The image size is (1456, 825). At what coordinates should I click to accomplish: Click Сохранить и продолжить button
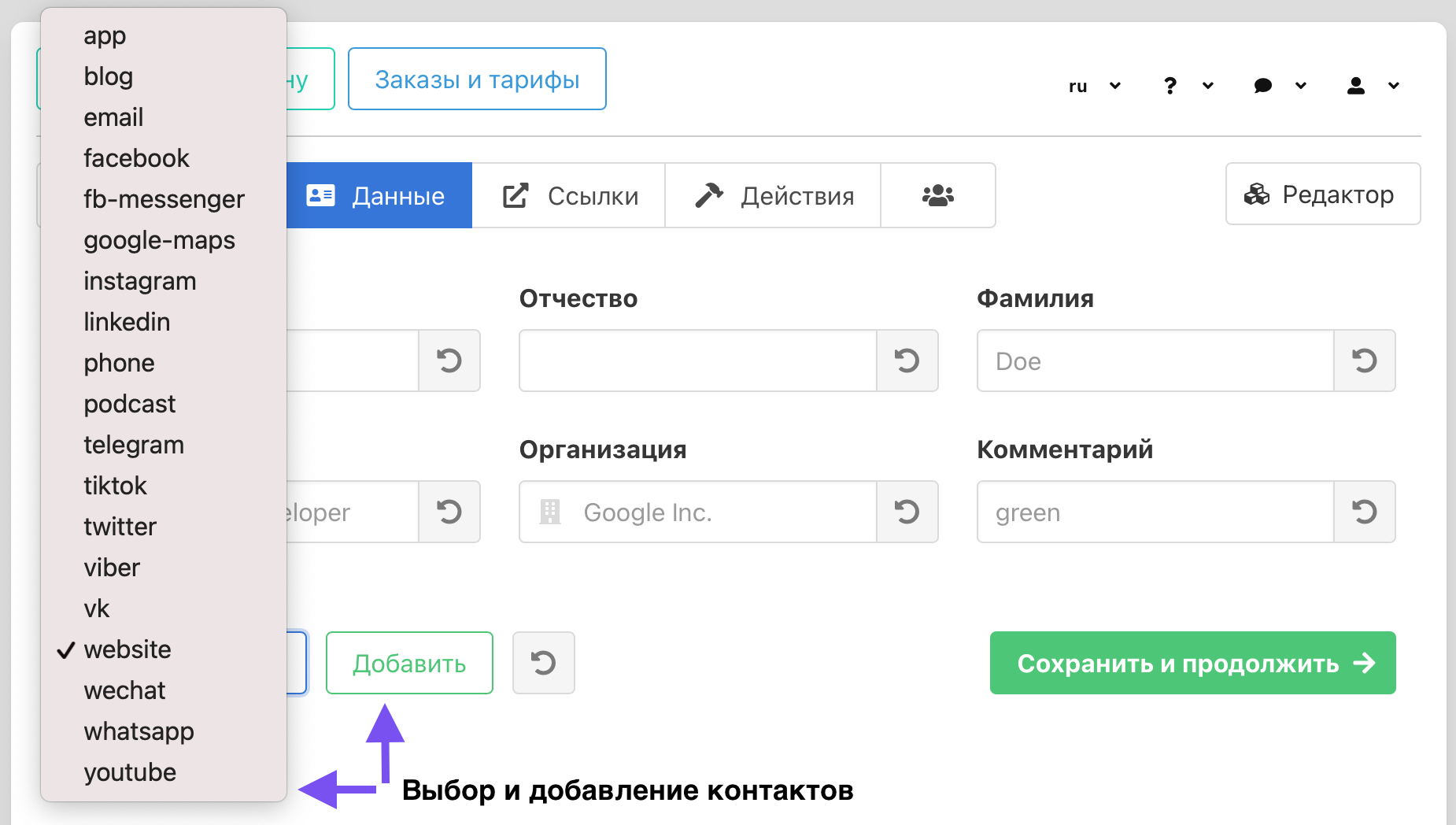[x=1192, y=663]
